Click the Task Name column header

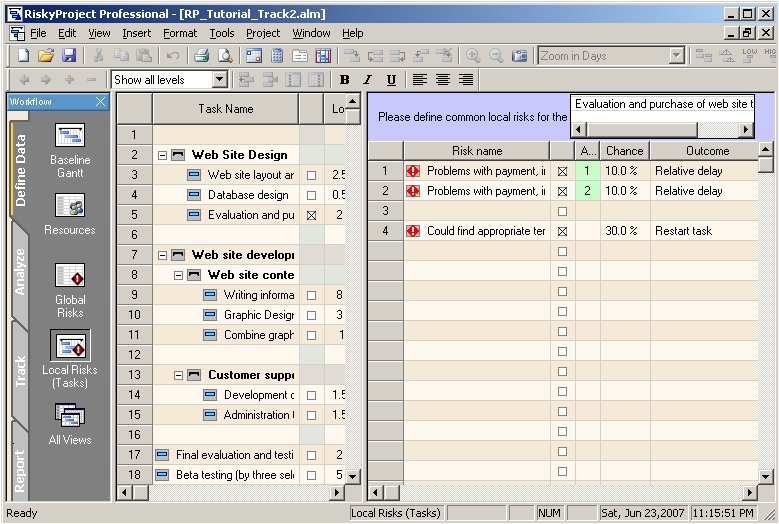[x=226, y=109]
